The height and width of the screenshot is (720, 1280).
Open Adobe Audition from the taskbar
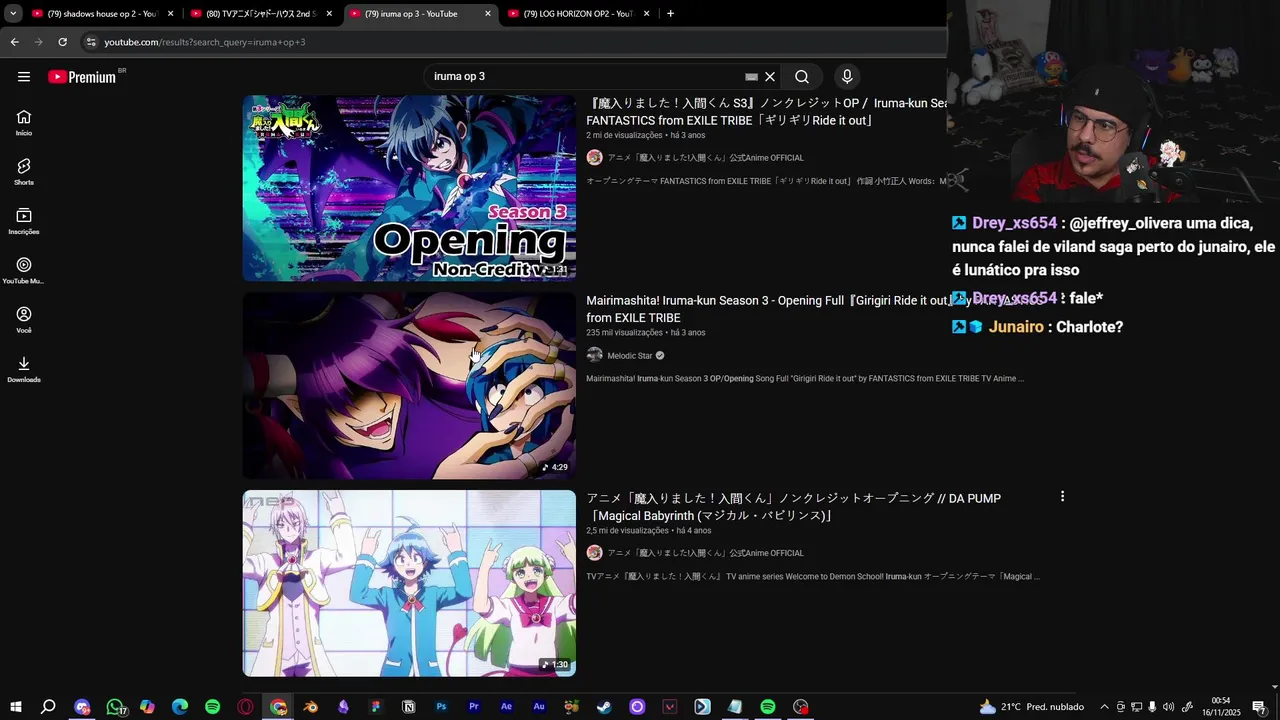(x=539, y=707)
